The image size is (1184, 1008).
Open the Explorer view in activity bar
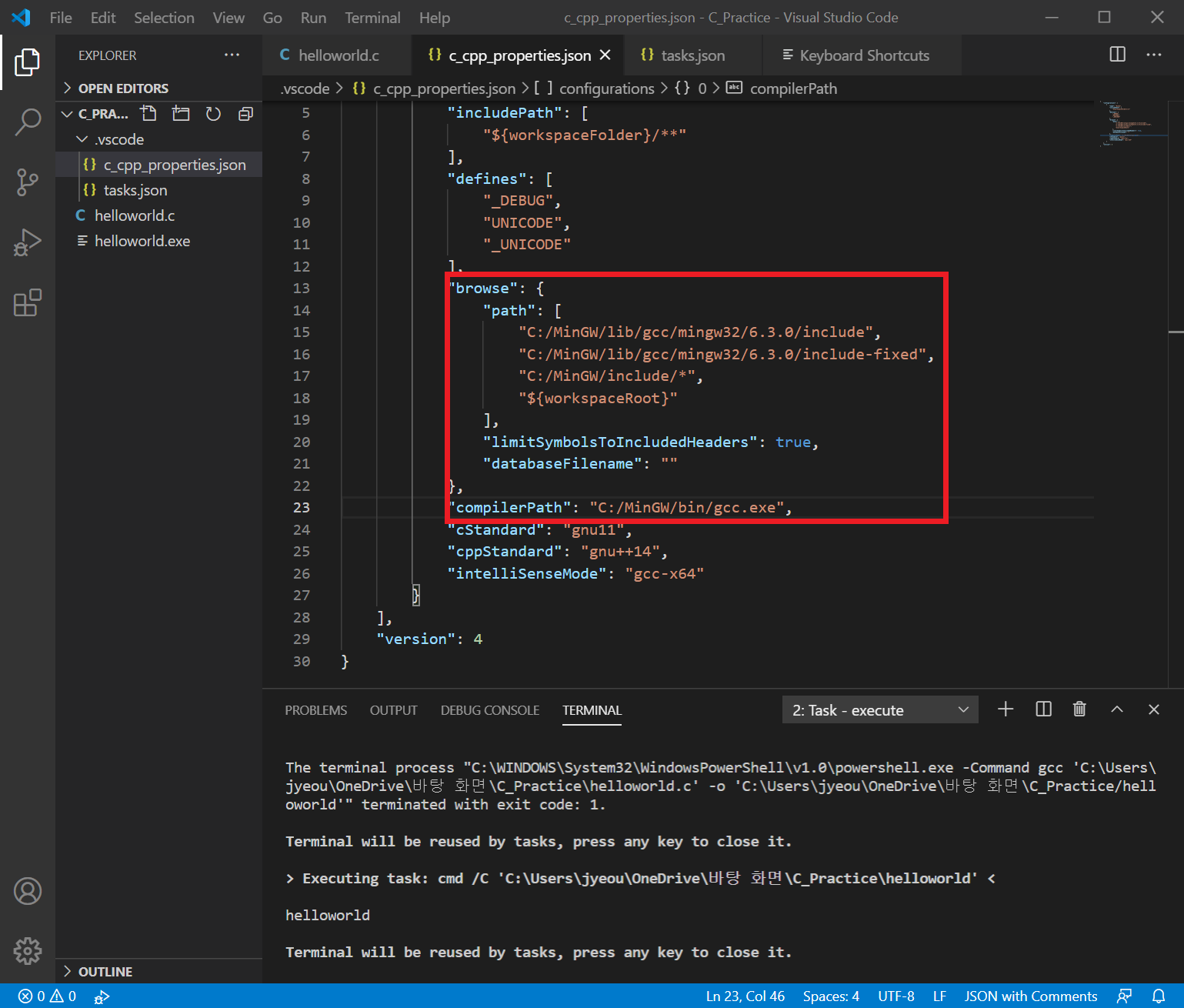point(27,62)
